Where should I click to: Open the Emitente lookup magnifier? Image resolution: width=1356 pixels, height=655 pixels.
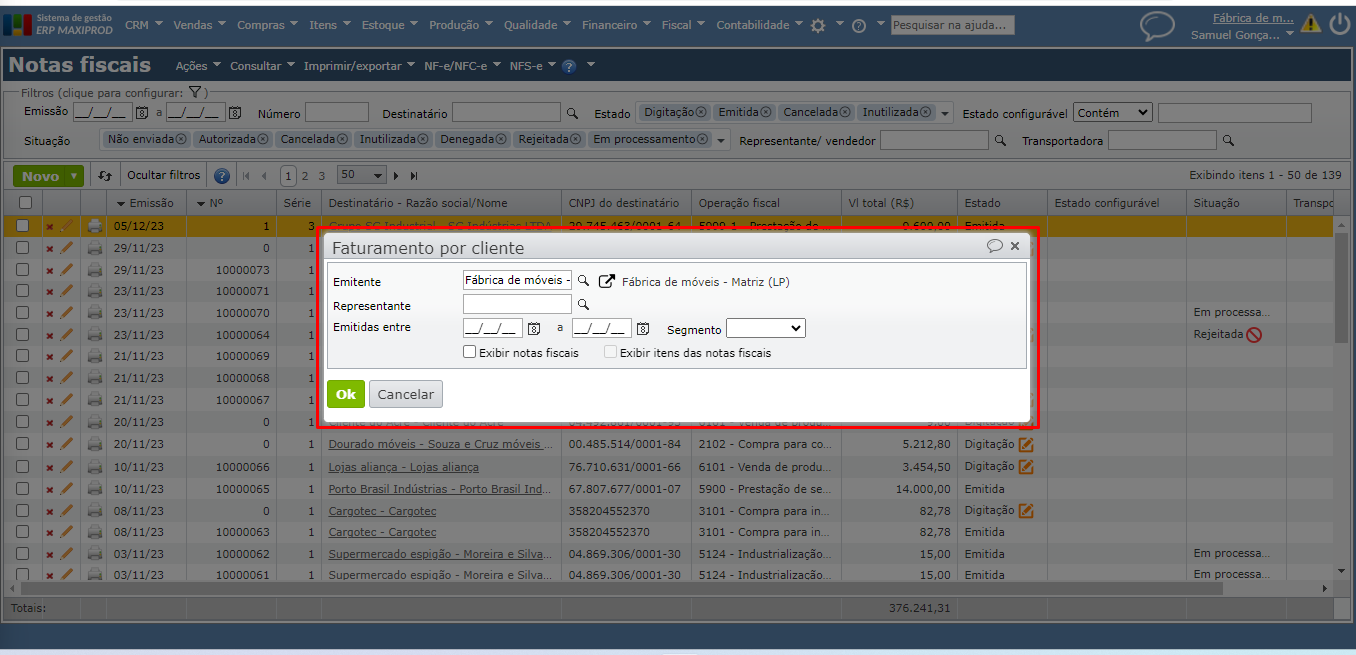point(584,282)
